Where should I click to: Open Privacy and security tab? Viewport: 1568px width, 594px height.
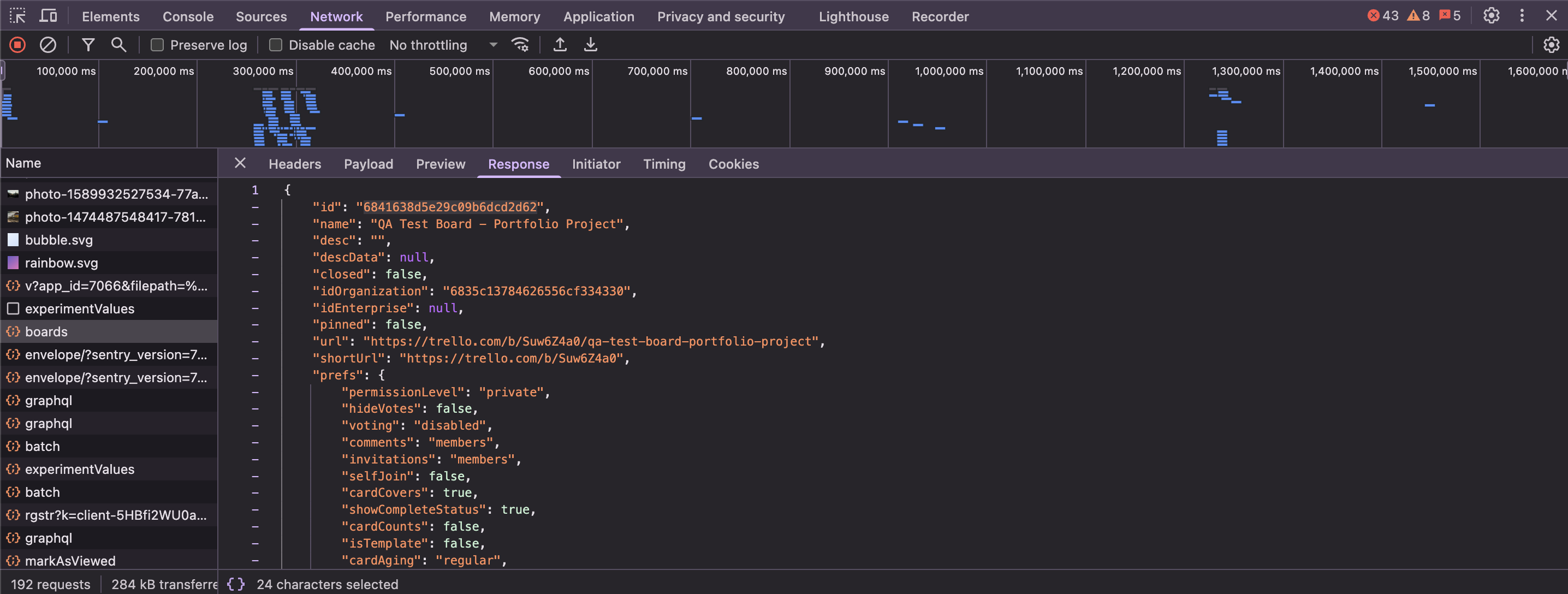(x=721, y=16)
